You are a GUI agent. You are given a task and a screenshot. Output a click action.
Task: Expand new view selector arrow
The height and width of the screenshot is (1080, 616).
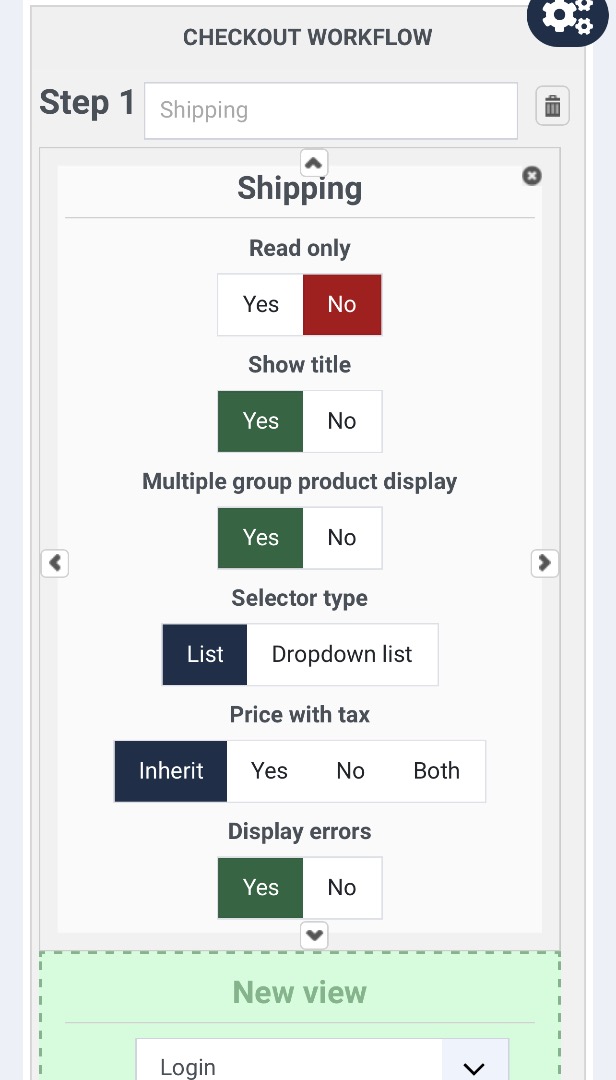(474, 1066)
